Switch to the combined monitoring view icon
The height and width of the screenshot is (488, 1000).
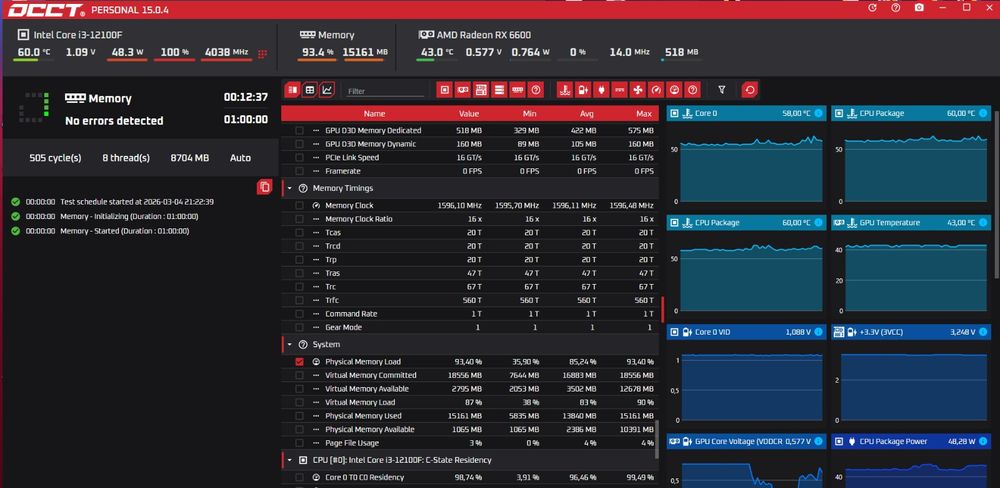(293, 90)
